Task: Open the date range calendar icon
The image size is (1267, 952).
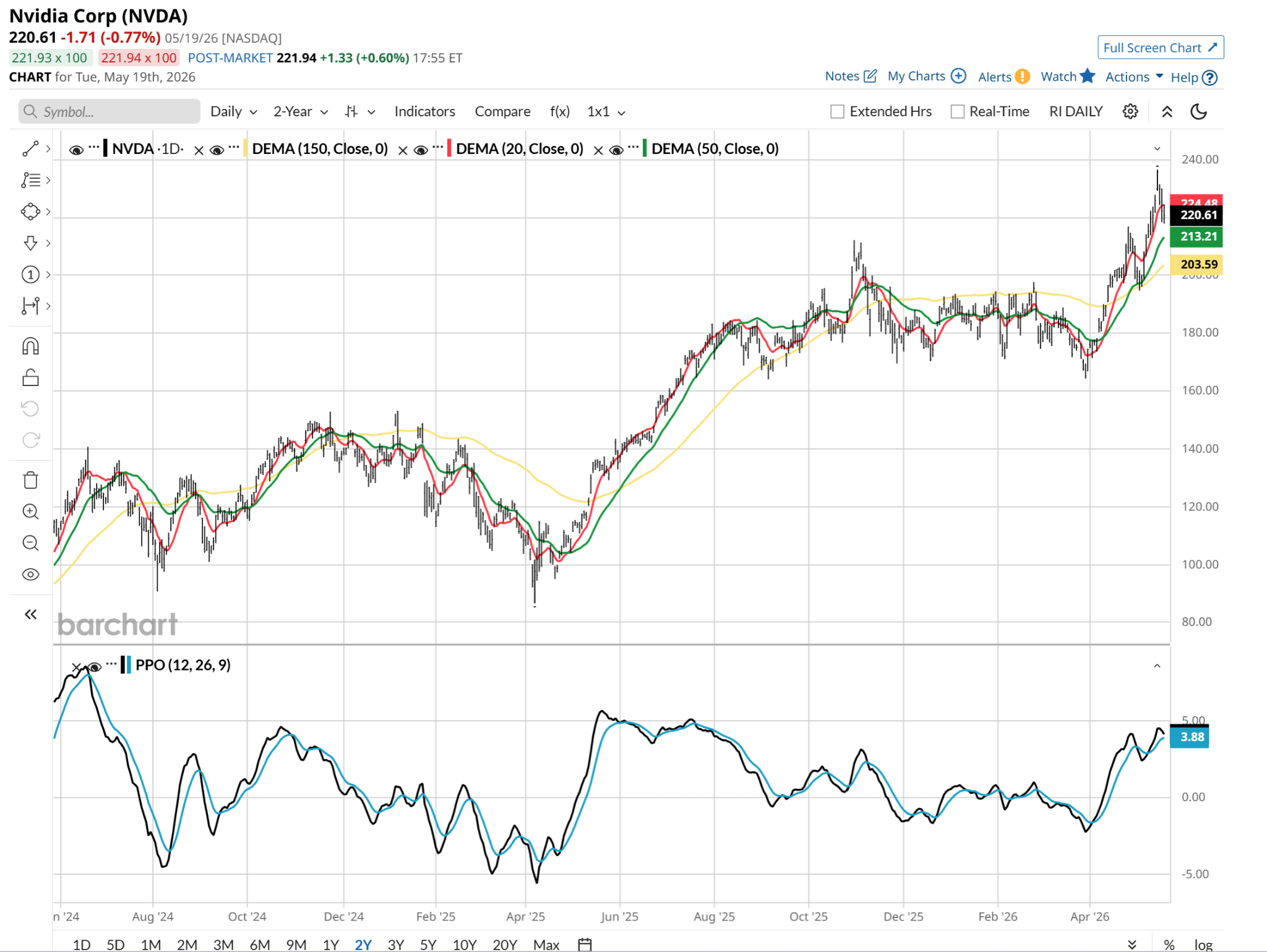Action: pyautogui.click(x=585, y=944)
